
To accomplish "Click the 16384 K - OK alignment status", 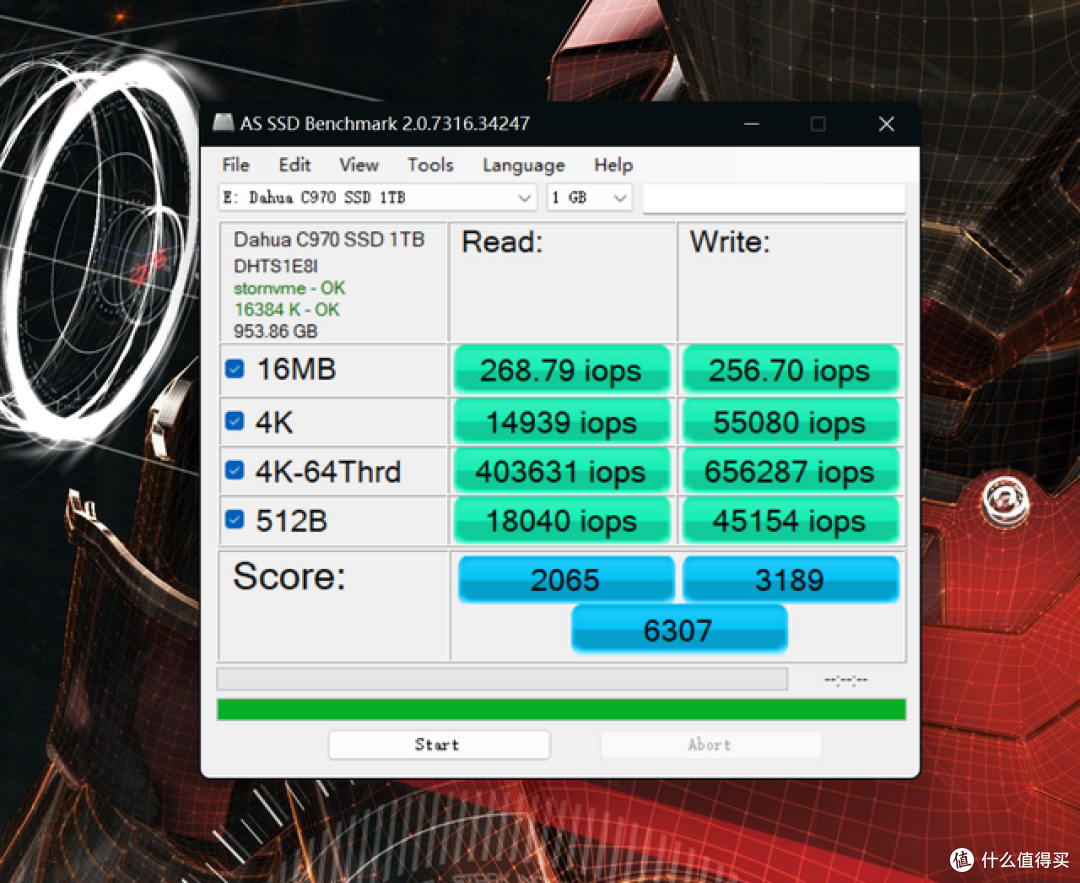I will 287,310.
